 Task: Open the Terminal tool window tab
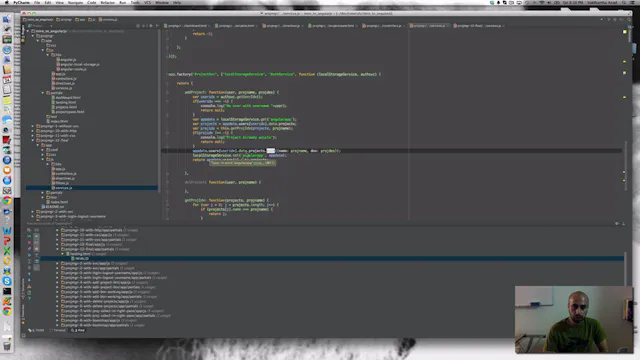pos(58,330)
